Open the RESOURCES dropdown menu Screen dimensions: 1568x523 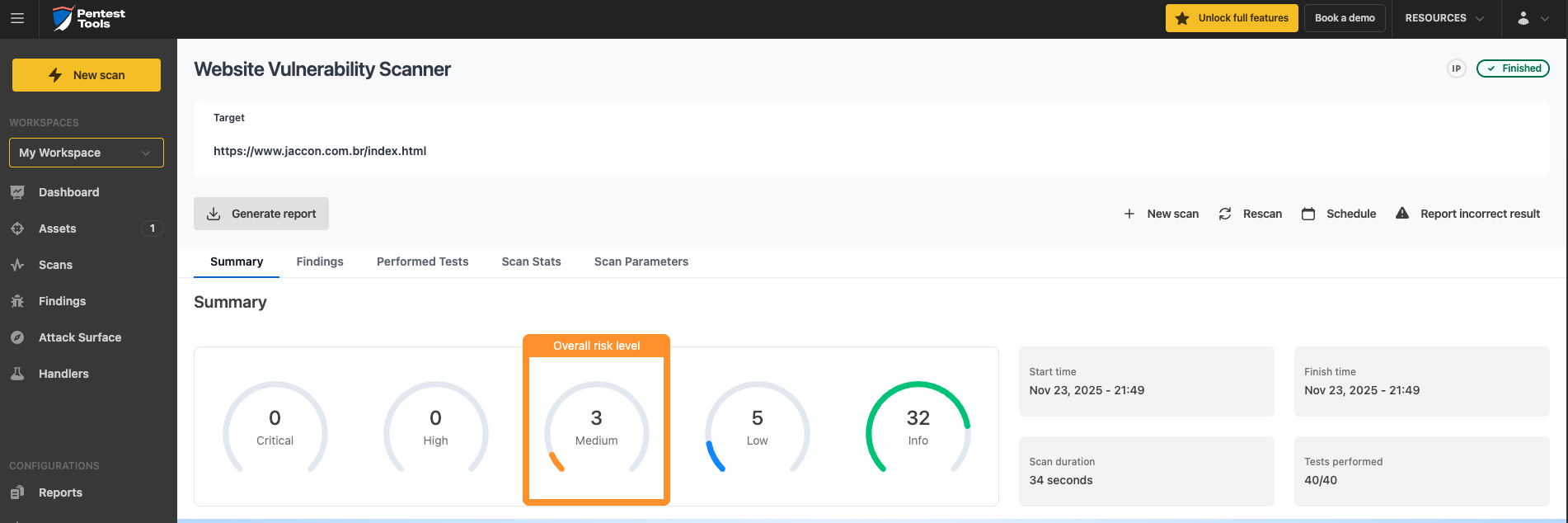(x=1444, y=18)
